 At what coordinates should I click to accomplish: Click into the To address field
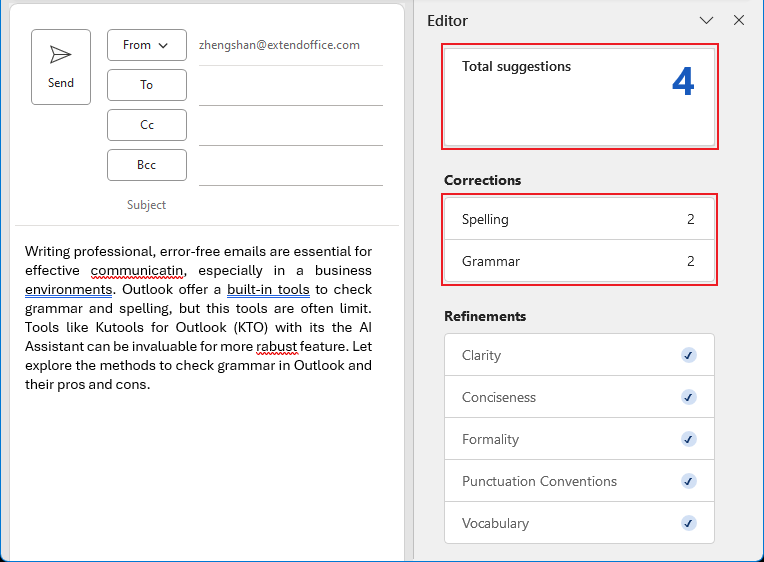pyautogui.click(x=290, y=88)
